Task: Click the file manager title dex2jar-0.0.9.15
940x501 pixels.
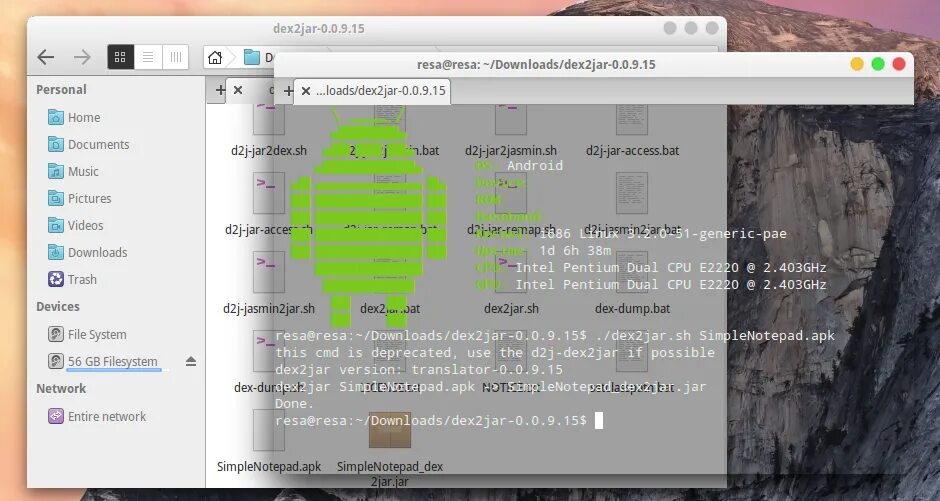Action: [318, 29]
